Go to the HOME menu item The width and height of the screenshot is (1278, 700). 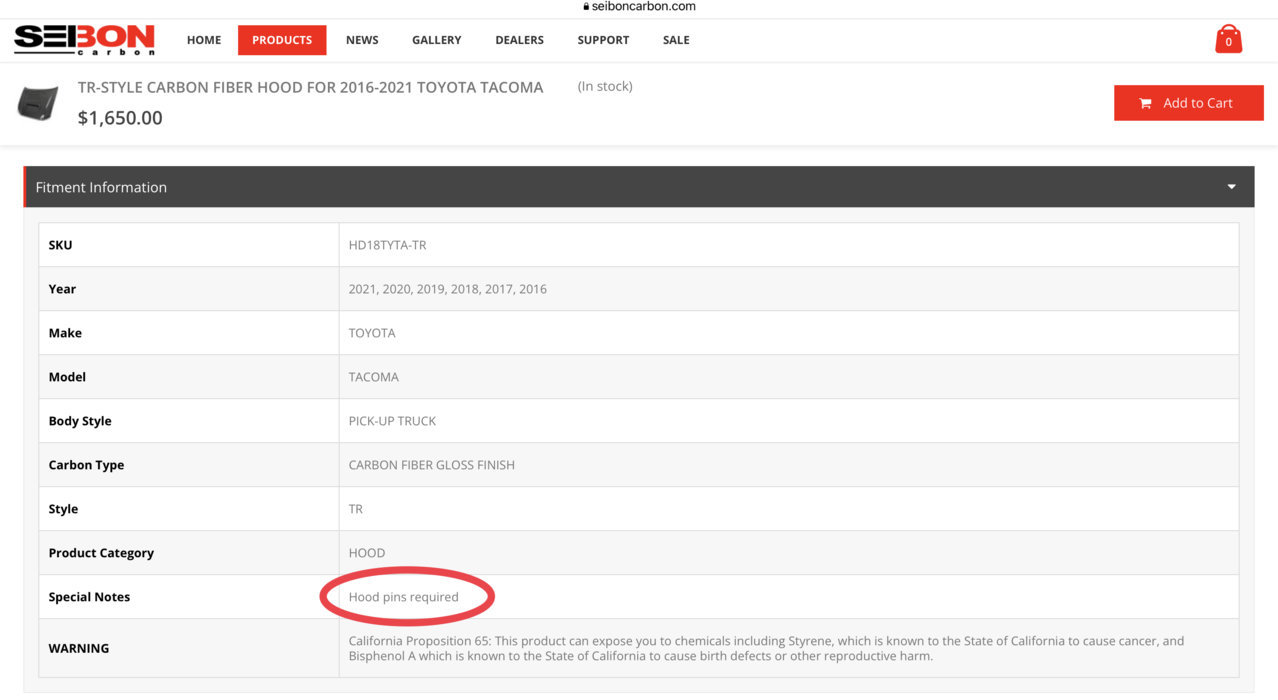[204, 40]
